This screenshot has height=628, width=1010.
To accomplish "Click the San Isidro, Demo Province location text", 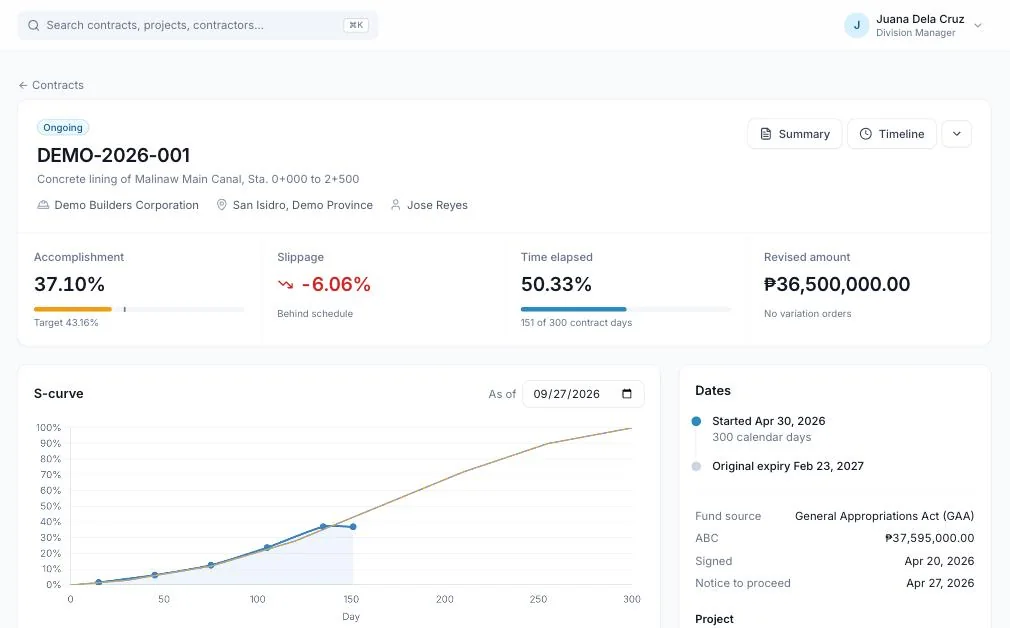I will tap(303, 205).
